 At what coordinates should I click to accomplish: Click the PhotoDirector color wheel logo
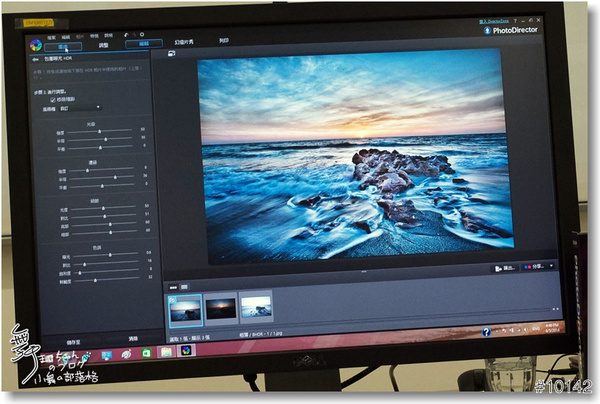pyautogui.click(x=36, y=45)
